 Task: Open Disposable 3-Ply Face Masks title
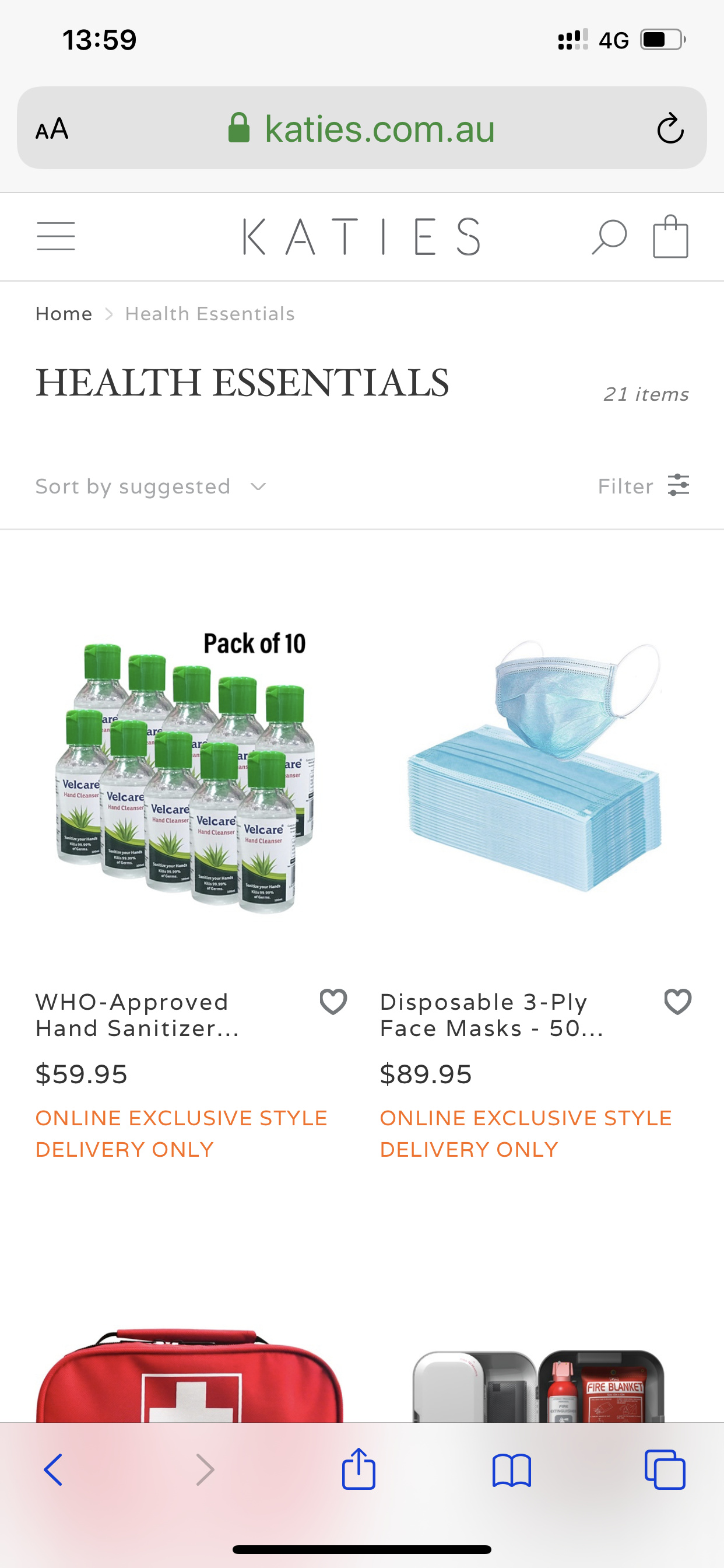coord(491,1014)
